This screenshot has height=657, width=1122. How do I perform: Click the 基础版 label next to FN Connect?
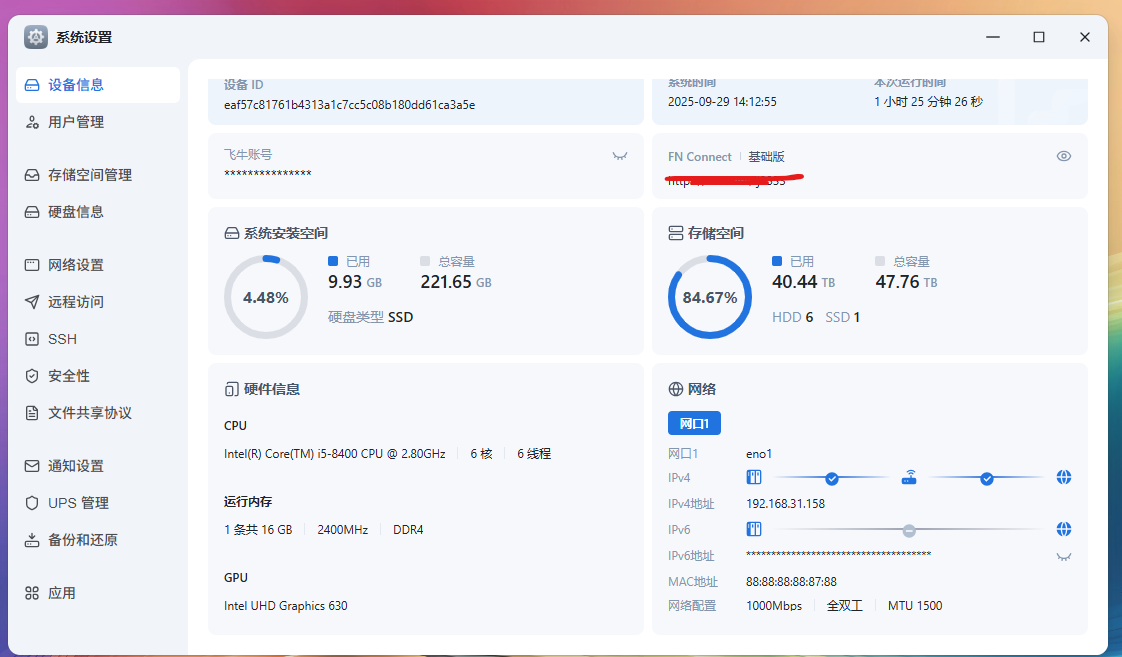click(766, 157)
